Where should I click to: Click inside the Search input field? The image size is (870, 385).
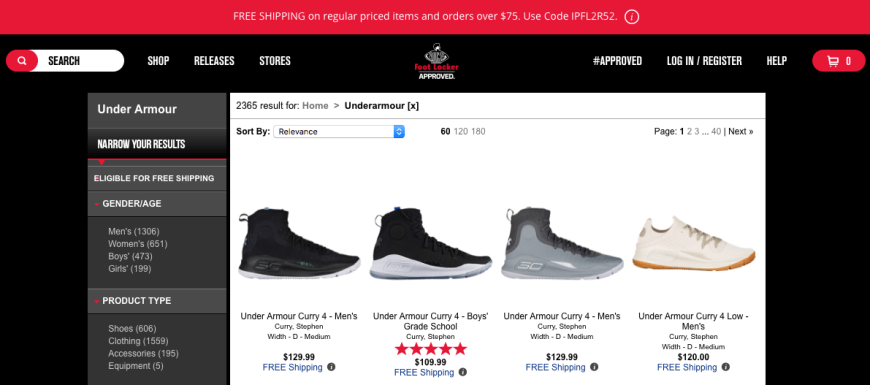tap(80, 61)
